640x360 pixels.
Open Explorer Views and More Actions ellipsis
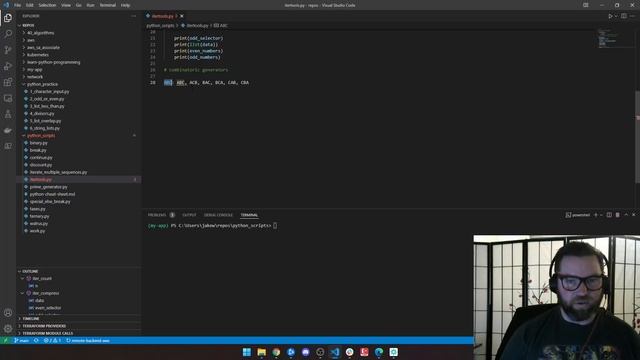[x=133, y=16]
